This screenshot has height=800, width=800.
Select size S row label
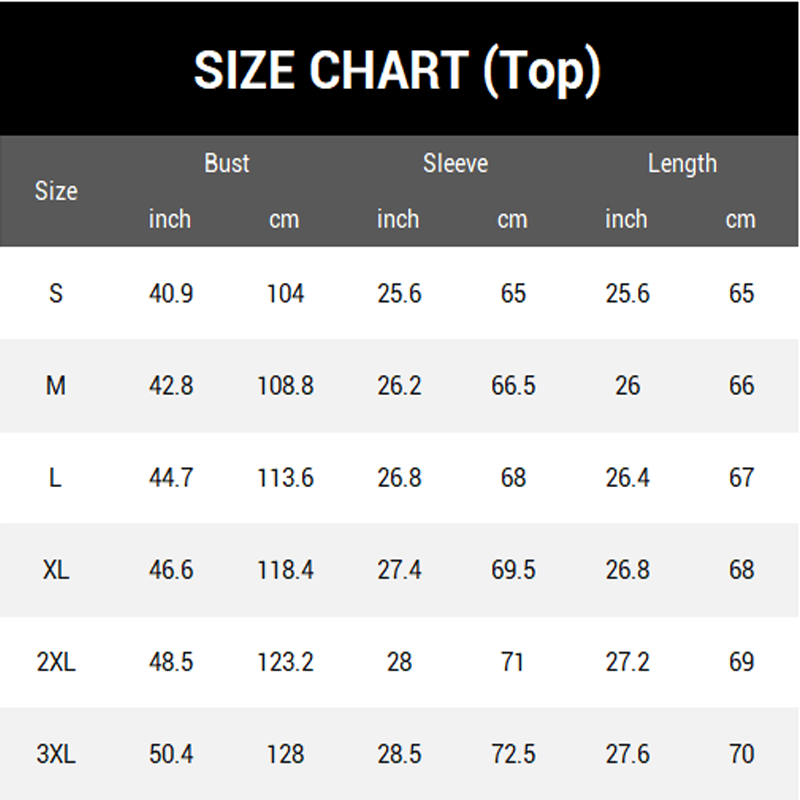56,293
